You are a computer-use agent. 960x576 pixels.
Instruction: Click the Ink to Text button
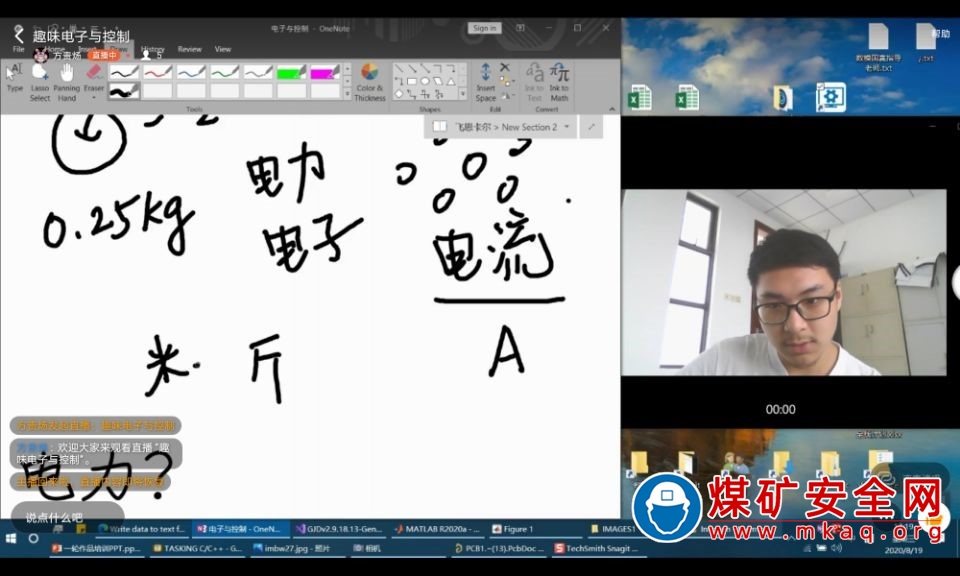pyautogui.click(x=534, y=81)
